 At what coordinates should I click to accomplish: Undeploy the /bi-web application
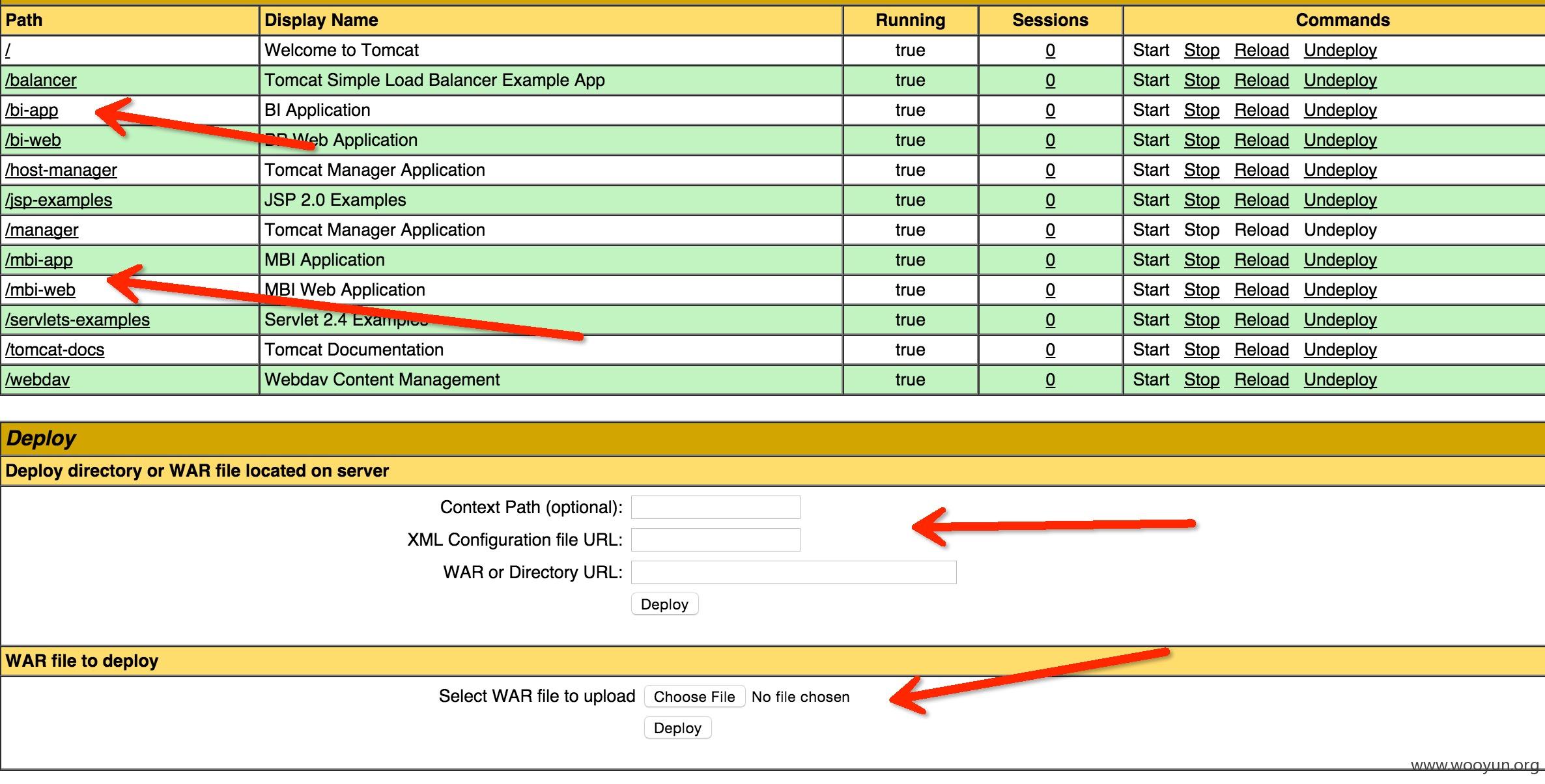click(x=1340, y=140)
